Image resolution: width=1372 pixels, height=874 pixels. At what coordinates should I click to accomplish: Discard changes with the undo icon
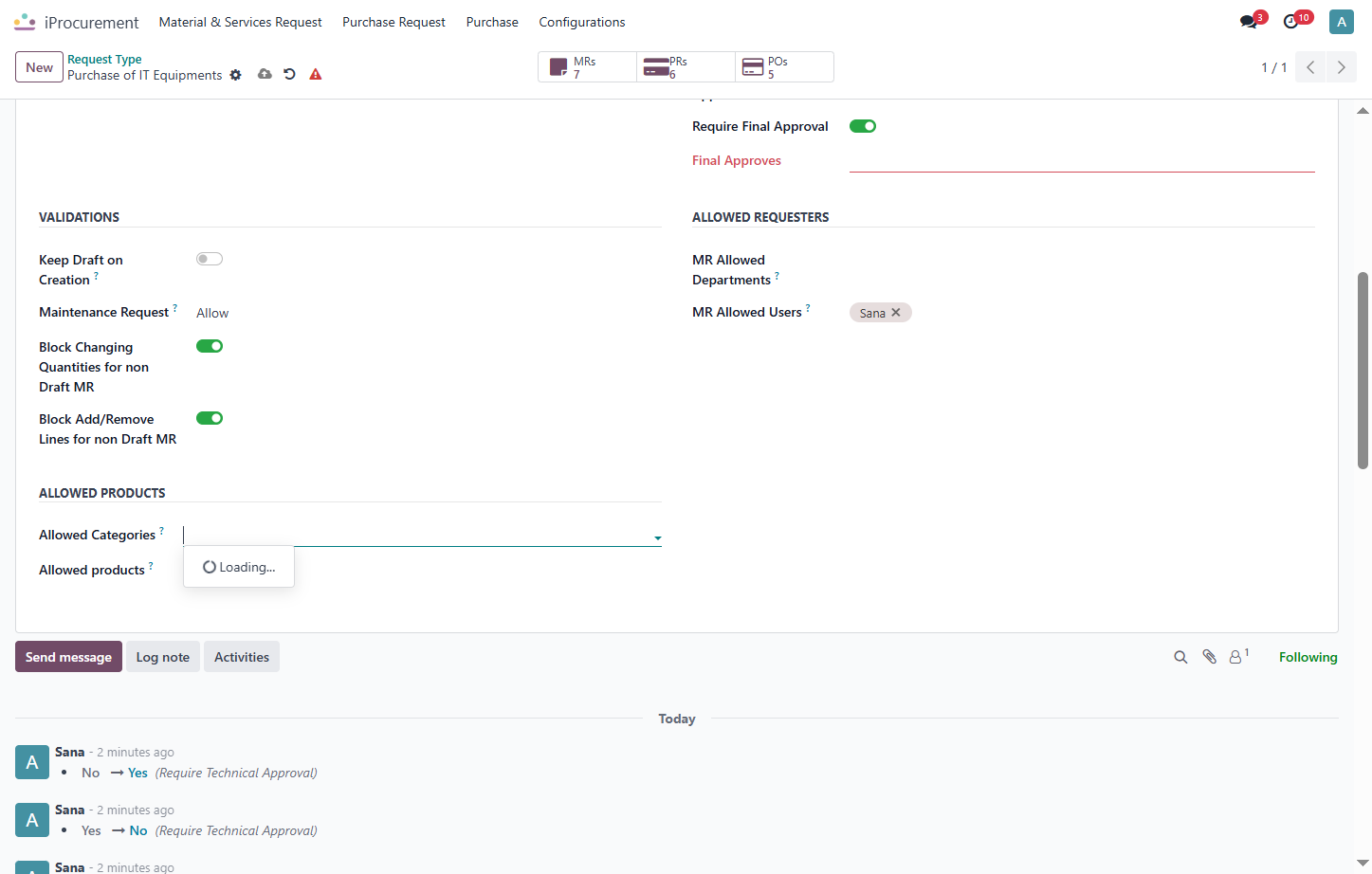(289, 74)
